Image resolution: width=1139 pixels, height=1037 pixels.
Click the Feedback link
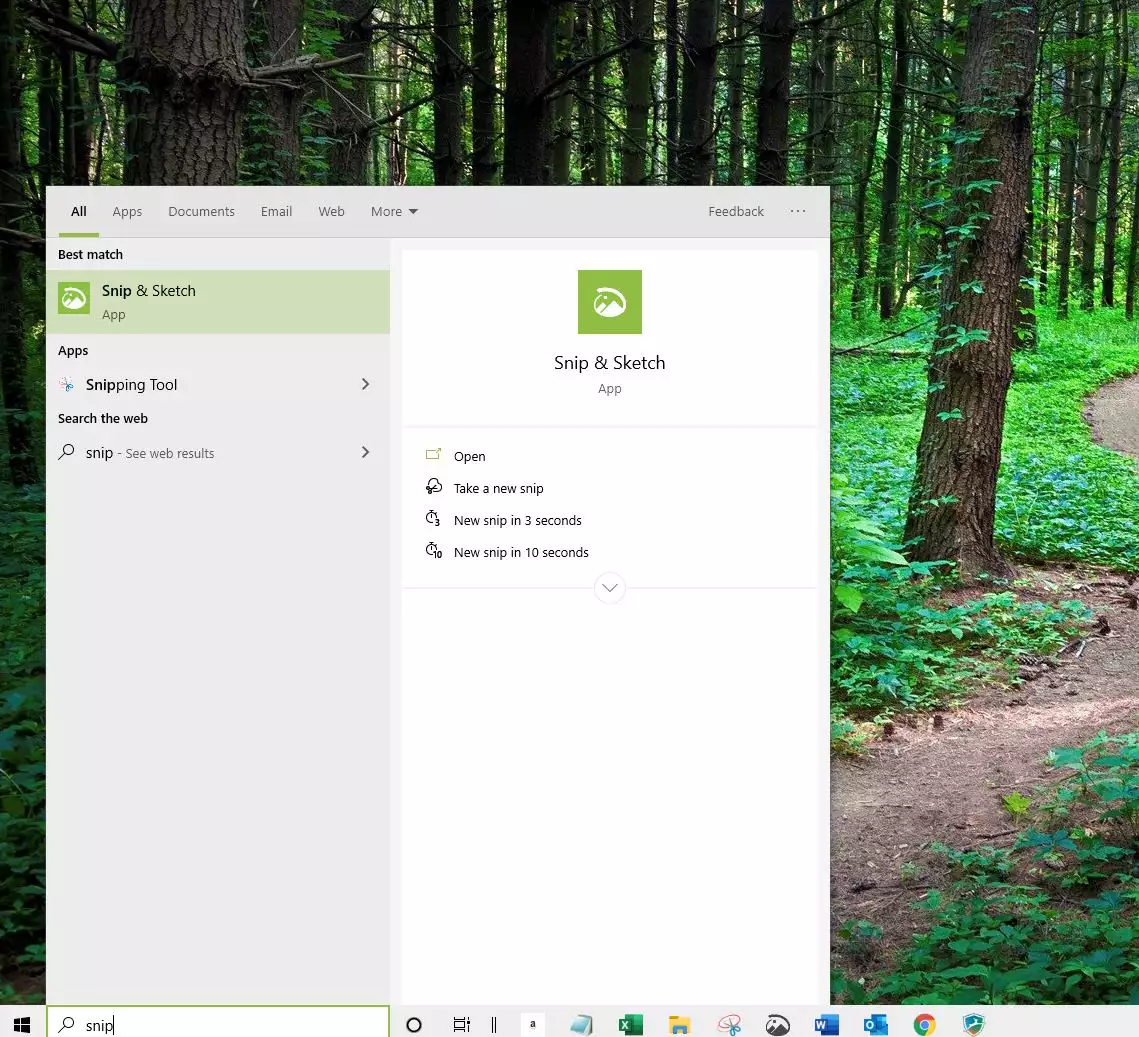736,211
